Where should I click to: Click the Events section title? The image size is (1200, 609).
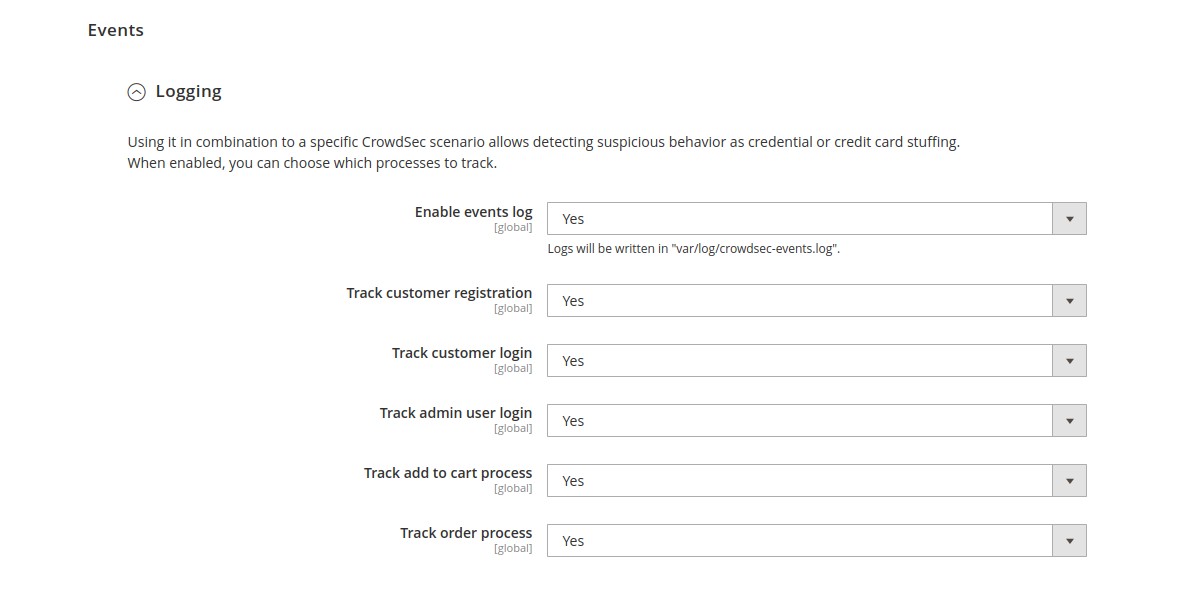115,30
